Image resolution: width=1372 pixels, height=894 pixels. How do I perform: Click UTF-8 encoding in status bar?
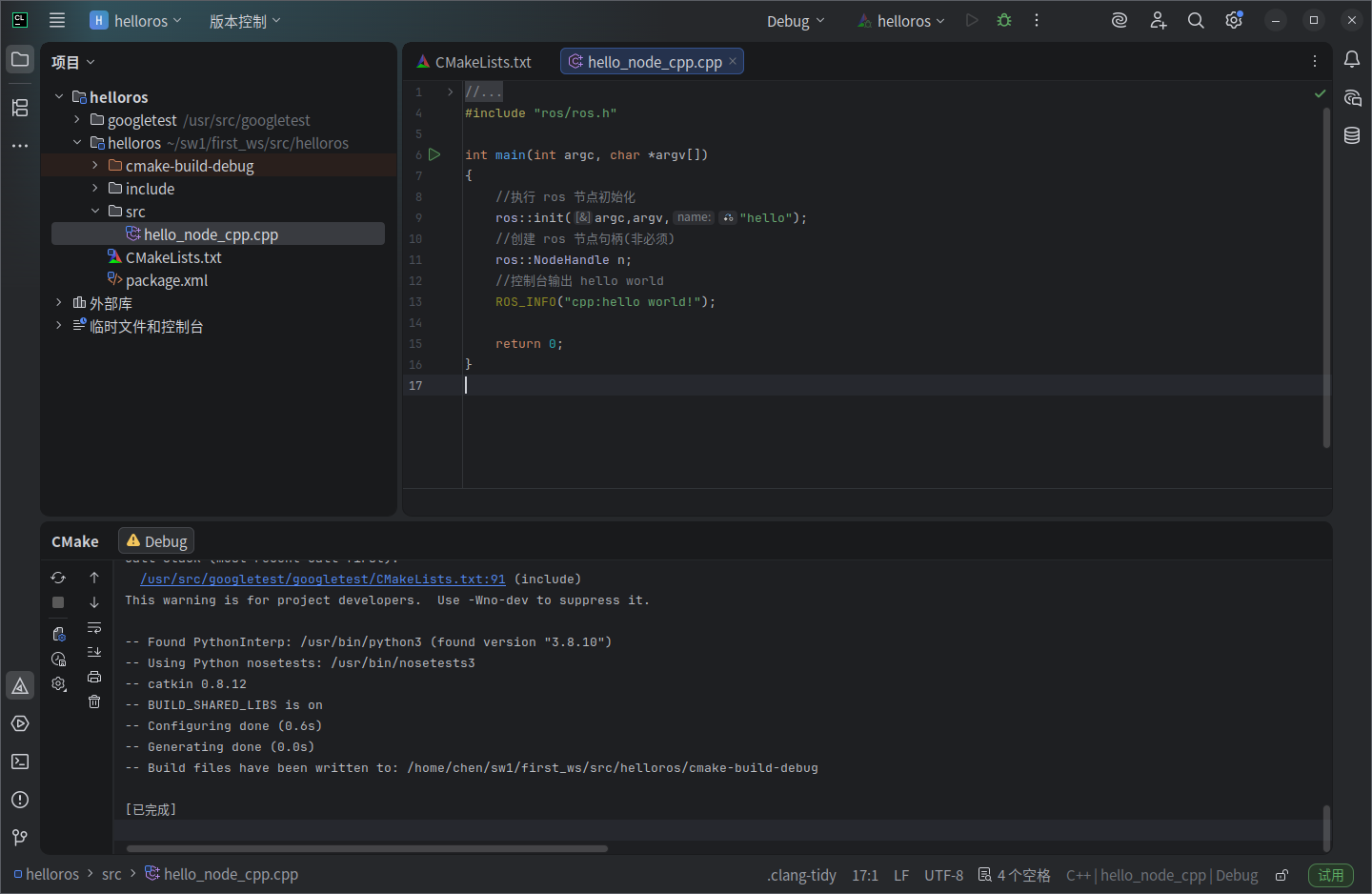click(x=943, y=875)
